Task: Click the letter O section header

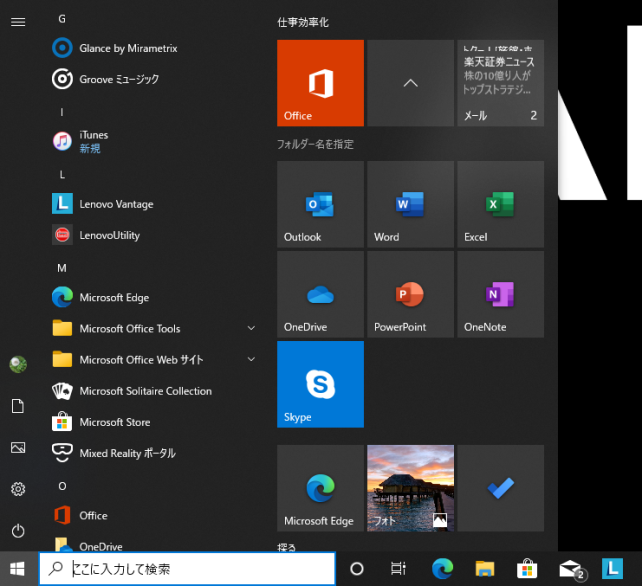Action: 62,486
